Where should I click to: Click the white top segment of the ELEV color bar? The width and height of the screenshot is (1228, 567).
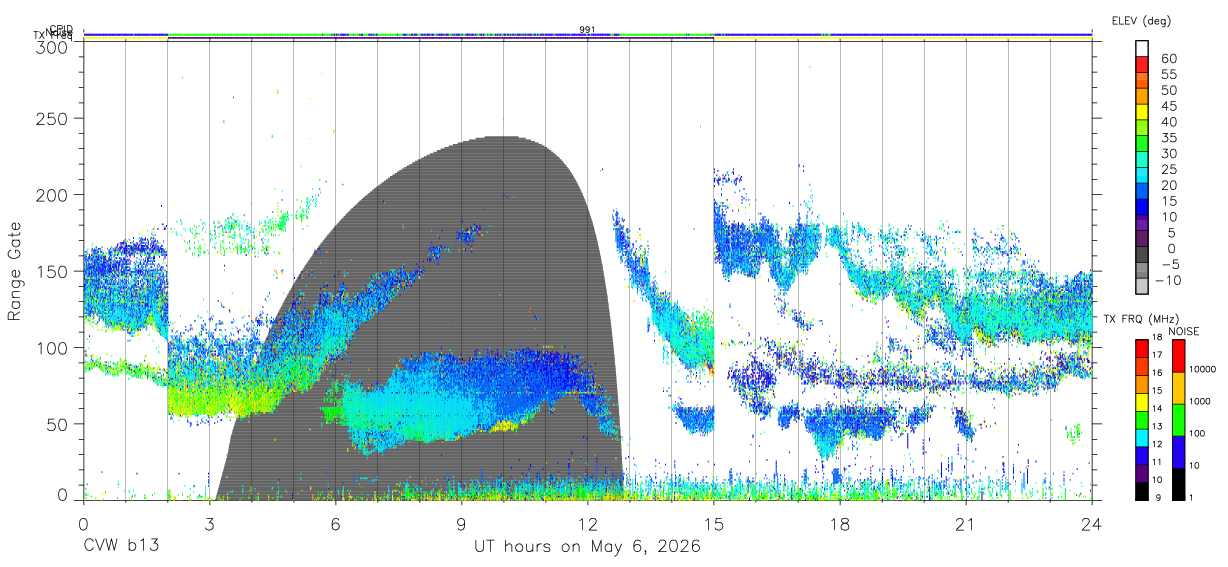[x=1142, y=49]
